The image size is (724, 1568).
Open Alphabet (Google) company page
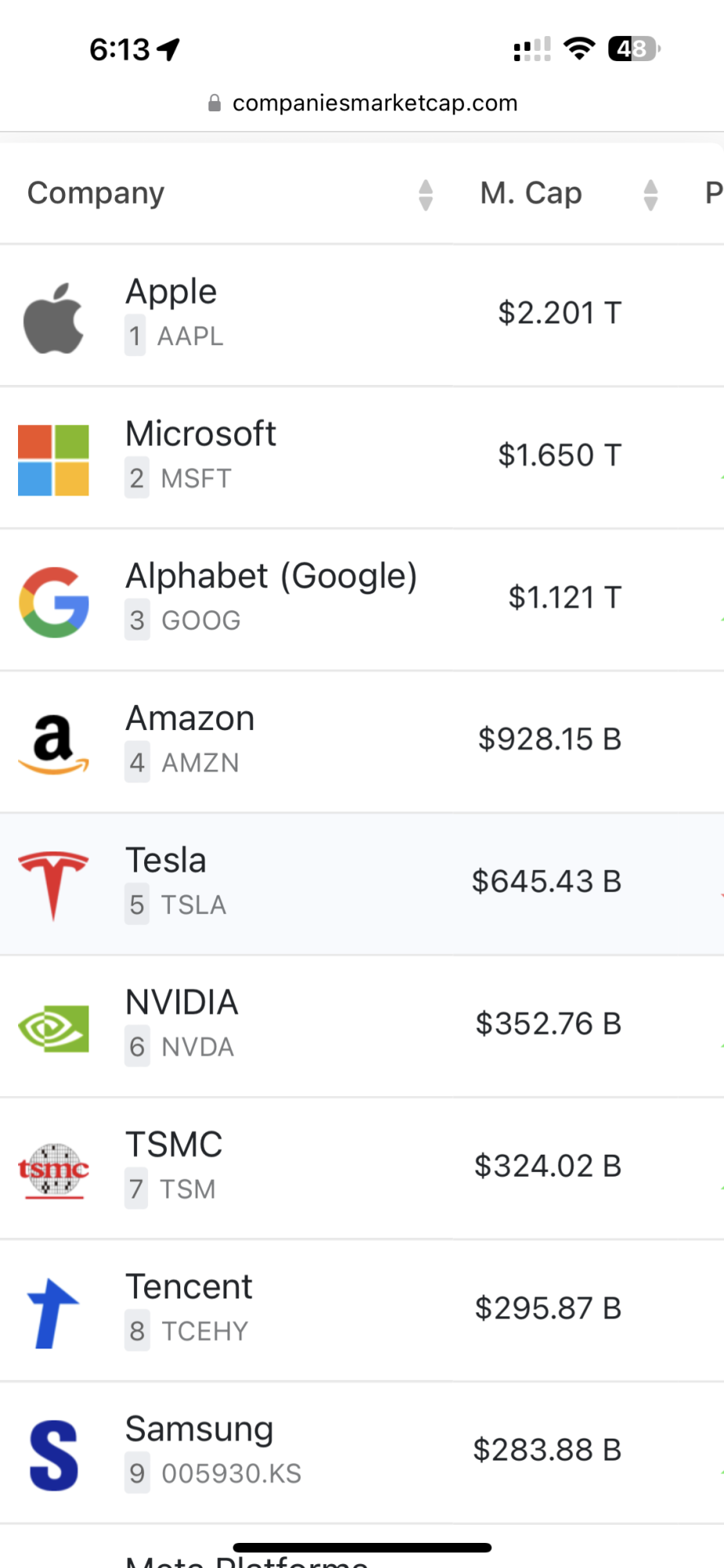point(271,576)
